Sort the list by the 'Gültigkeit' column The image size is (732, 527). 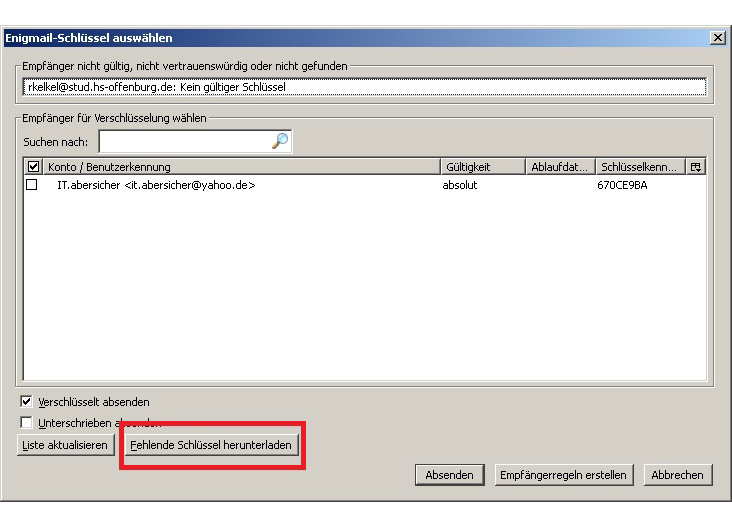tap(482, 167)
